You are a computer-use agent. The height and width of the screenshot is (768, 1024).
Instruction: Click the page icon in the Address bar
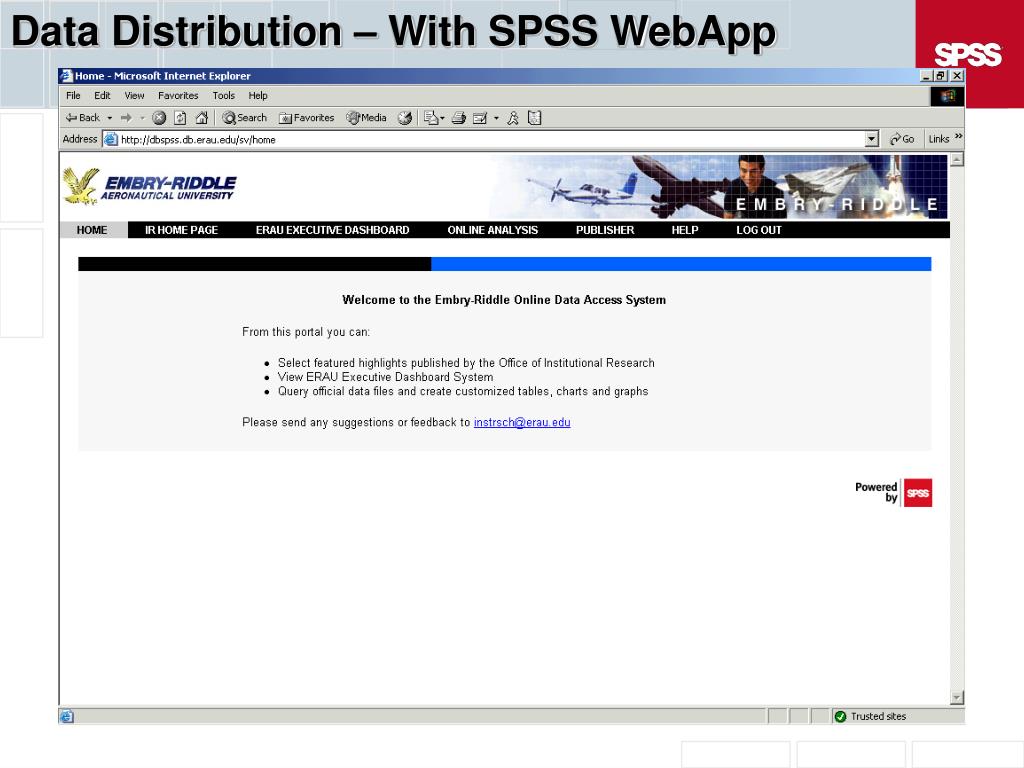(111, 139)
